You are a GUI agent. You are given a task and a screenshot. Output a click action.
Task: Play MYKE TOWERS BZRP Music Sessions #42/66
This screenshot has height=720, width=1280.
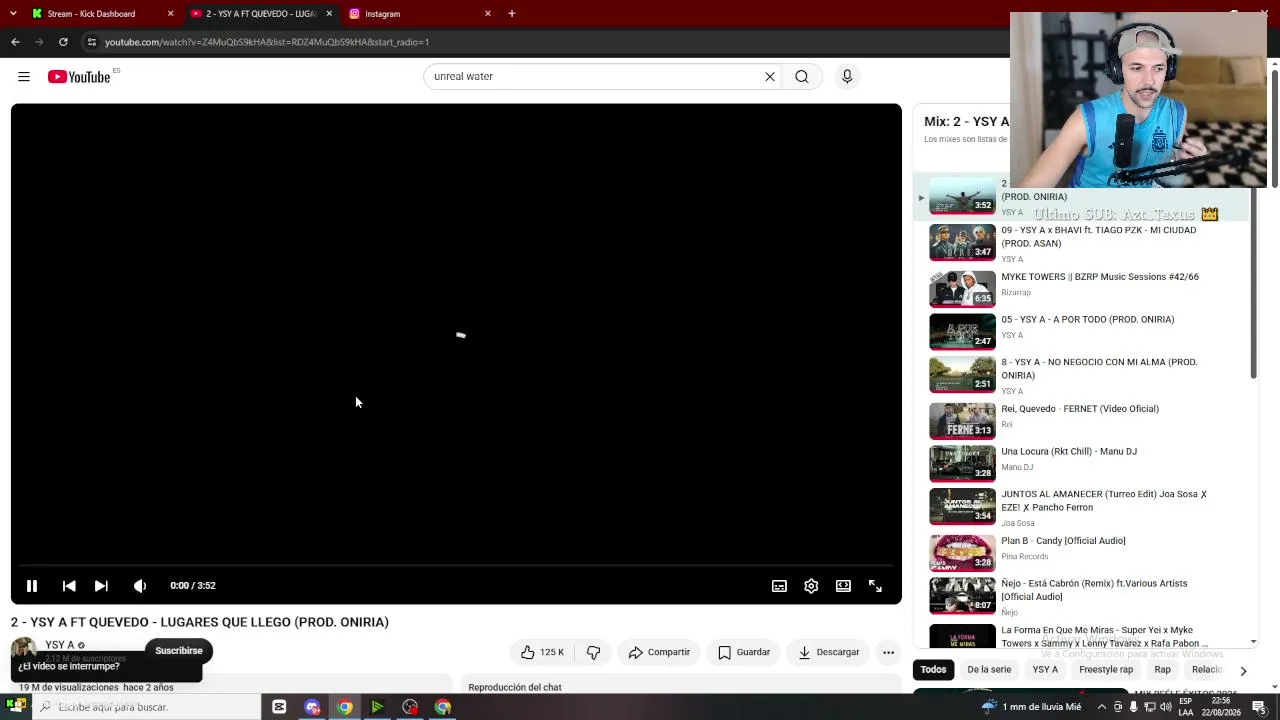click(1080, 289)
